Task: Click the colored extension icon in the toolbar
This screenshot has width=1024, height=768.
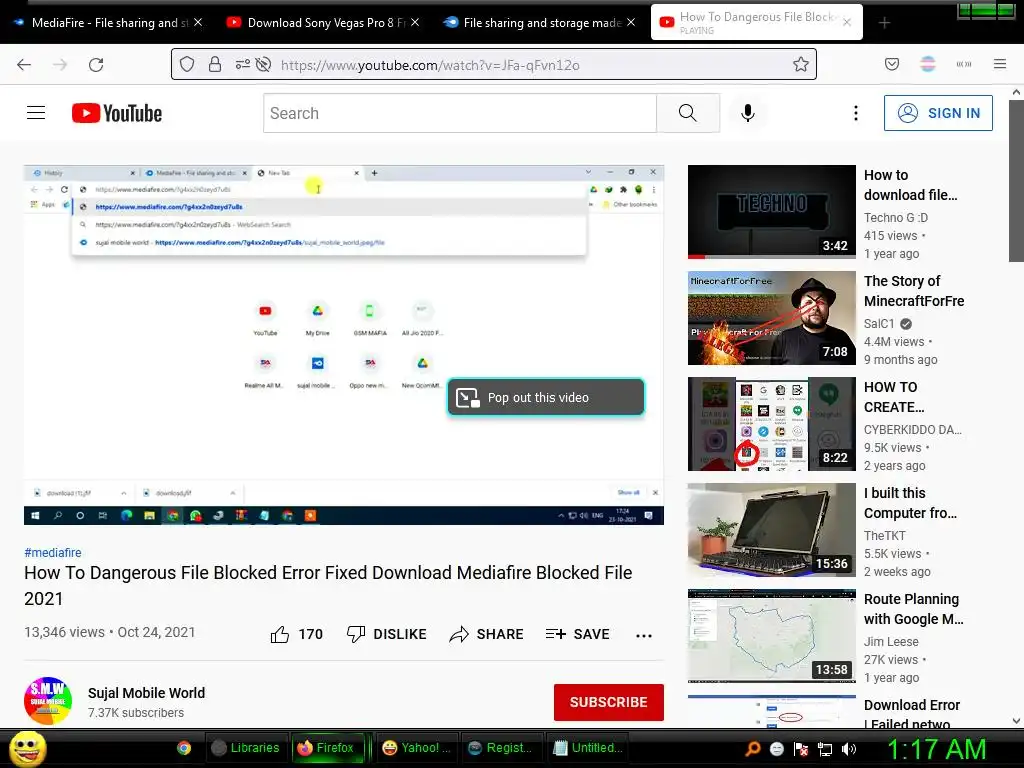Action: click(x=928, y=64)
